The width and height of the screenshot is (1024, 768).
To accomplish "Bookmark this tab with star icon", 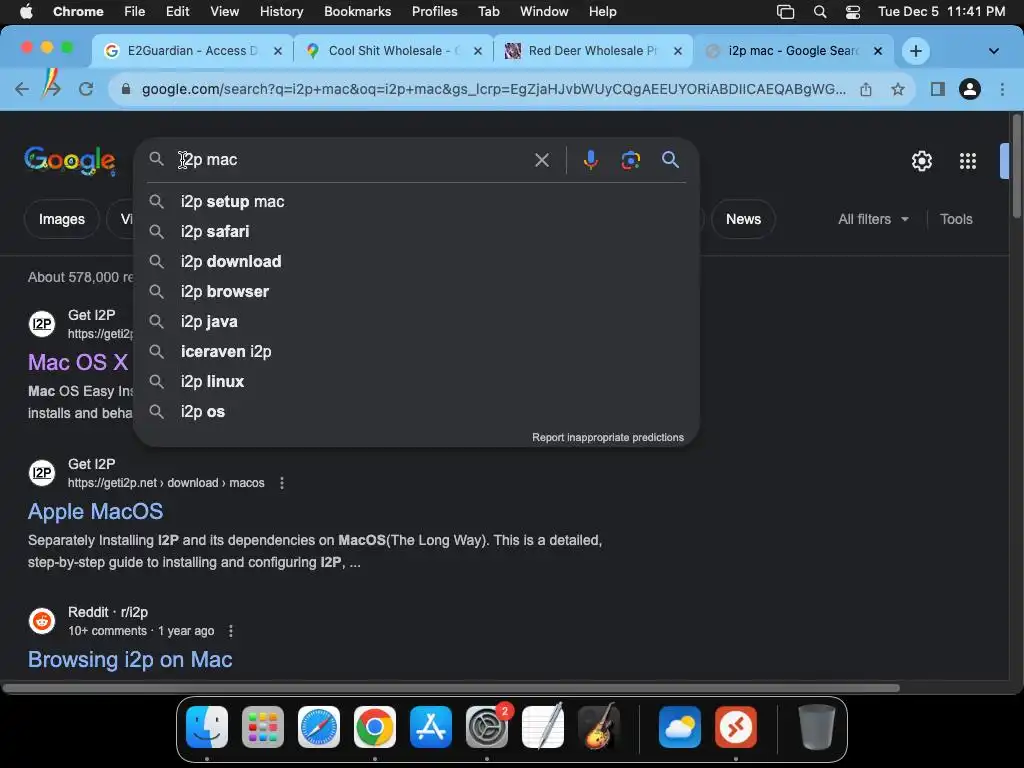I will coord(898,89).
